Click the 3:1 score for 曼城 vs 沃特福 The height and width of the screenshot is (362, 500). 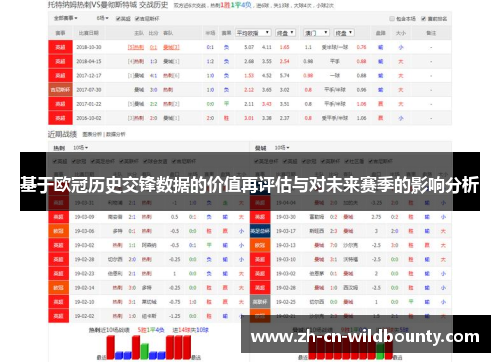pos(334,259)
